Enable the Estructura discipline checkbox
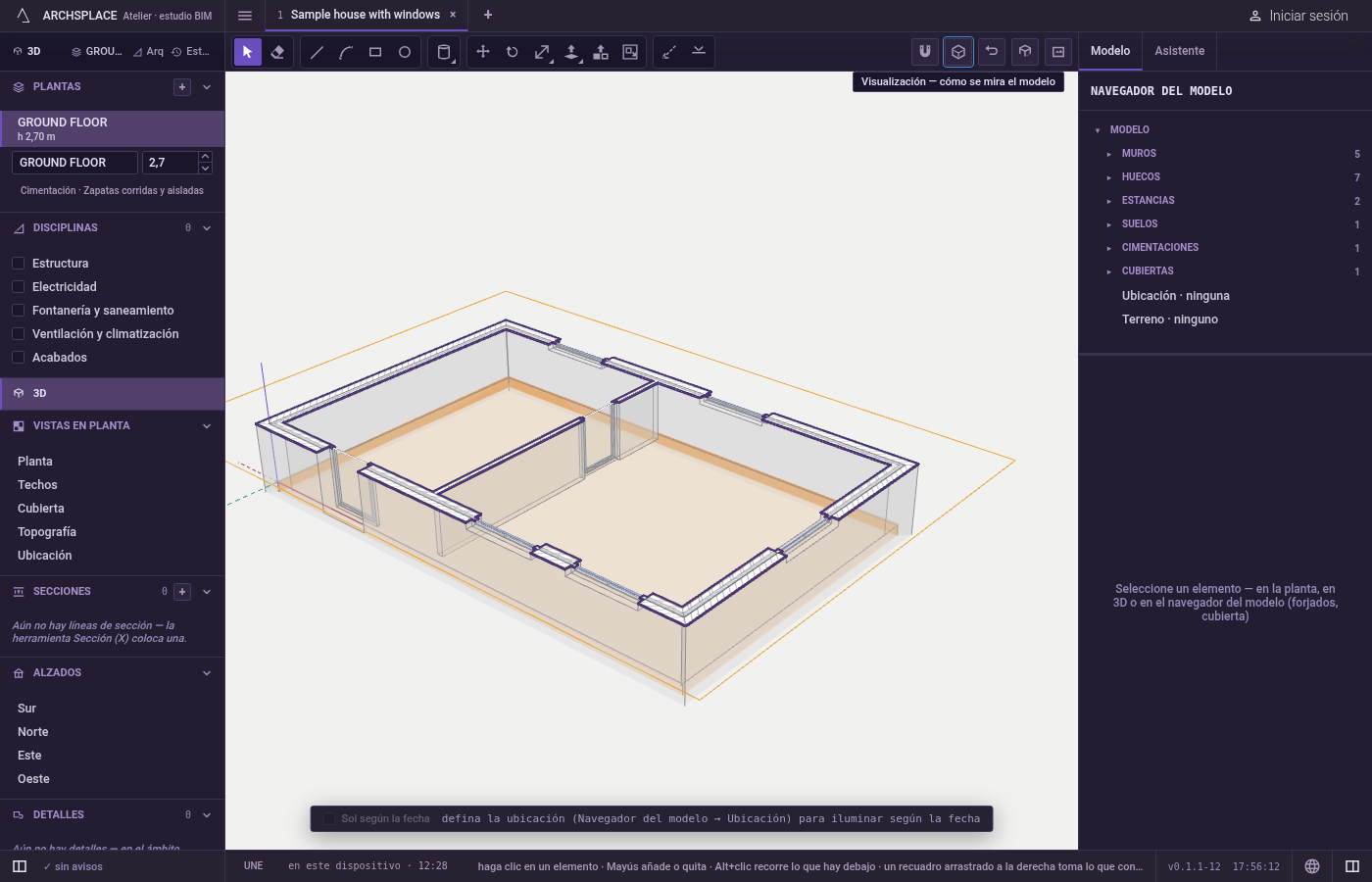This screenshot has width=1372, height=882. (x=18, y=264)
